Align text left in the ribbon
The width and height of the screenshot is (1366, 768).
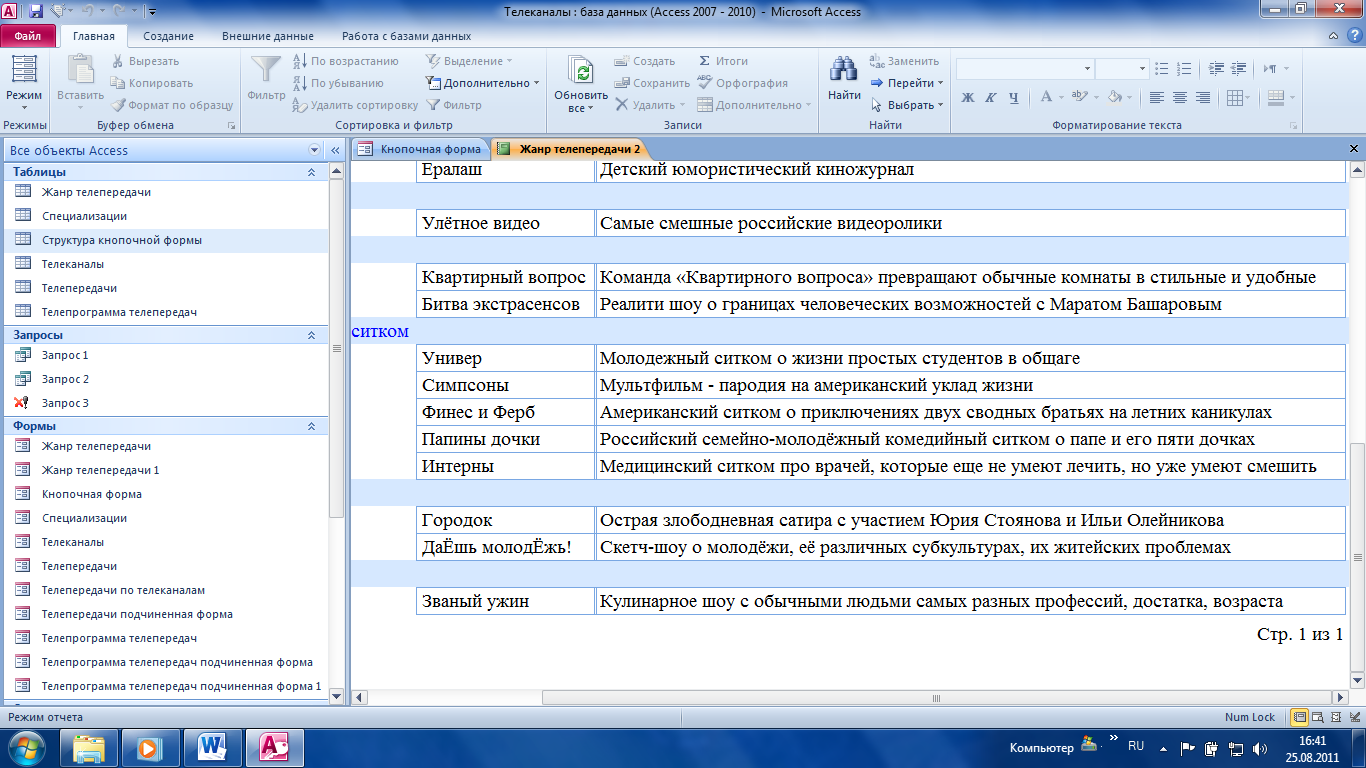[x=1157, y=97]
